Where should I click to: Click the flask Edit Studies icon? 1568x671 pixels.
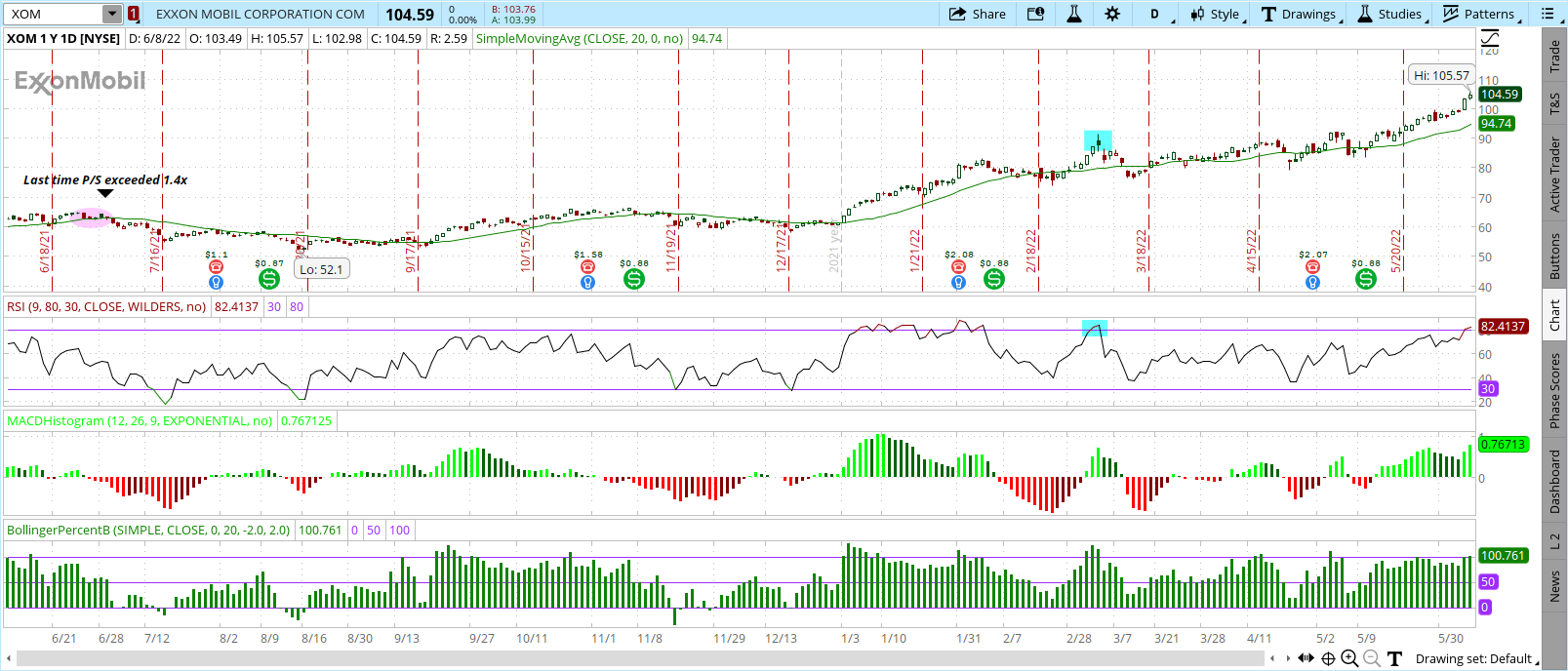click(x=1074, y=14)
